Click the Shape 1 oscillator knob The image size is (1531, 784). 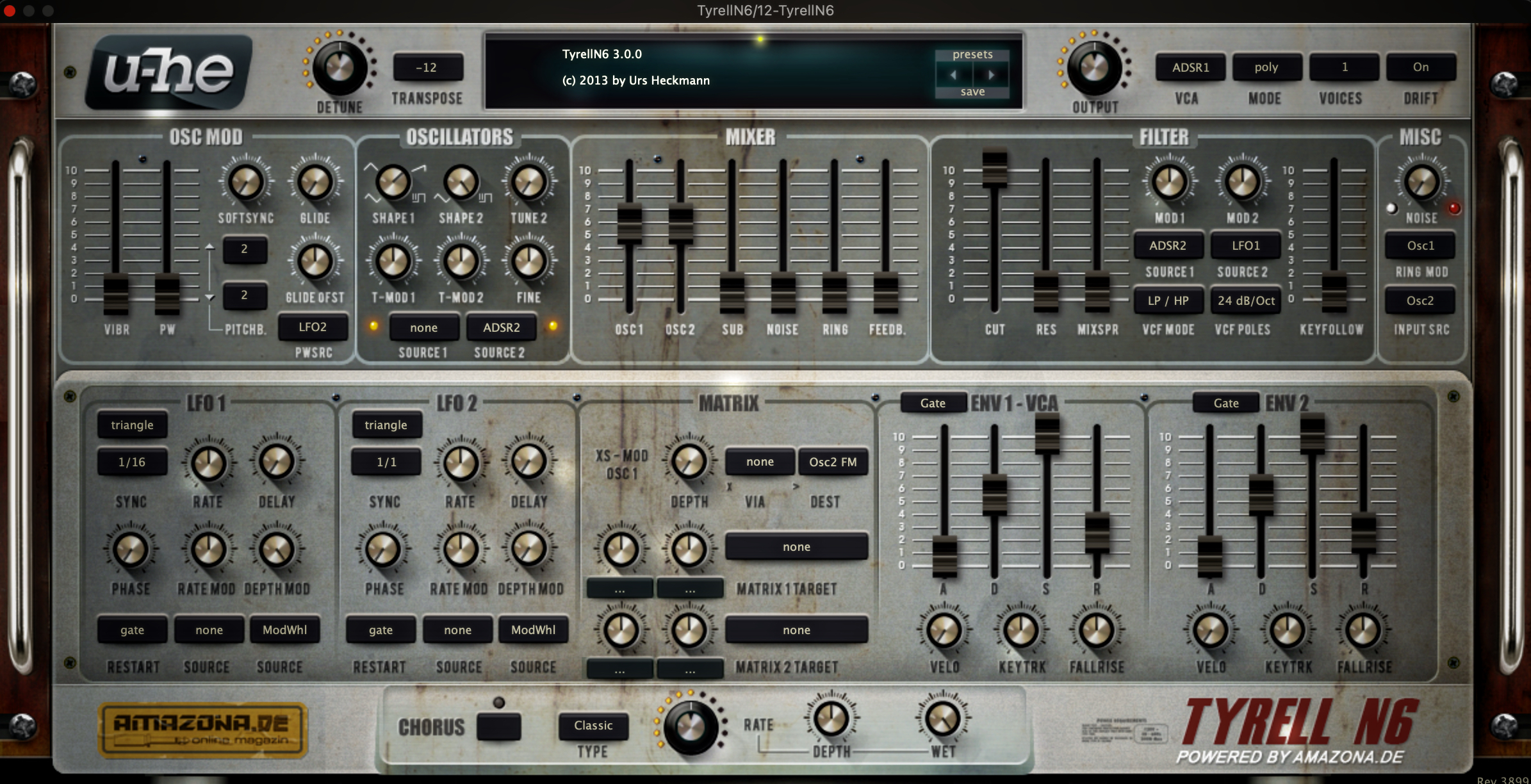point(393,182)
